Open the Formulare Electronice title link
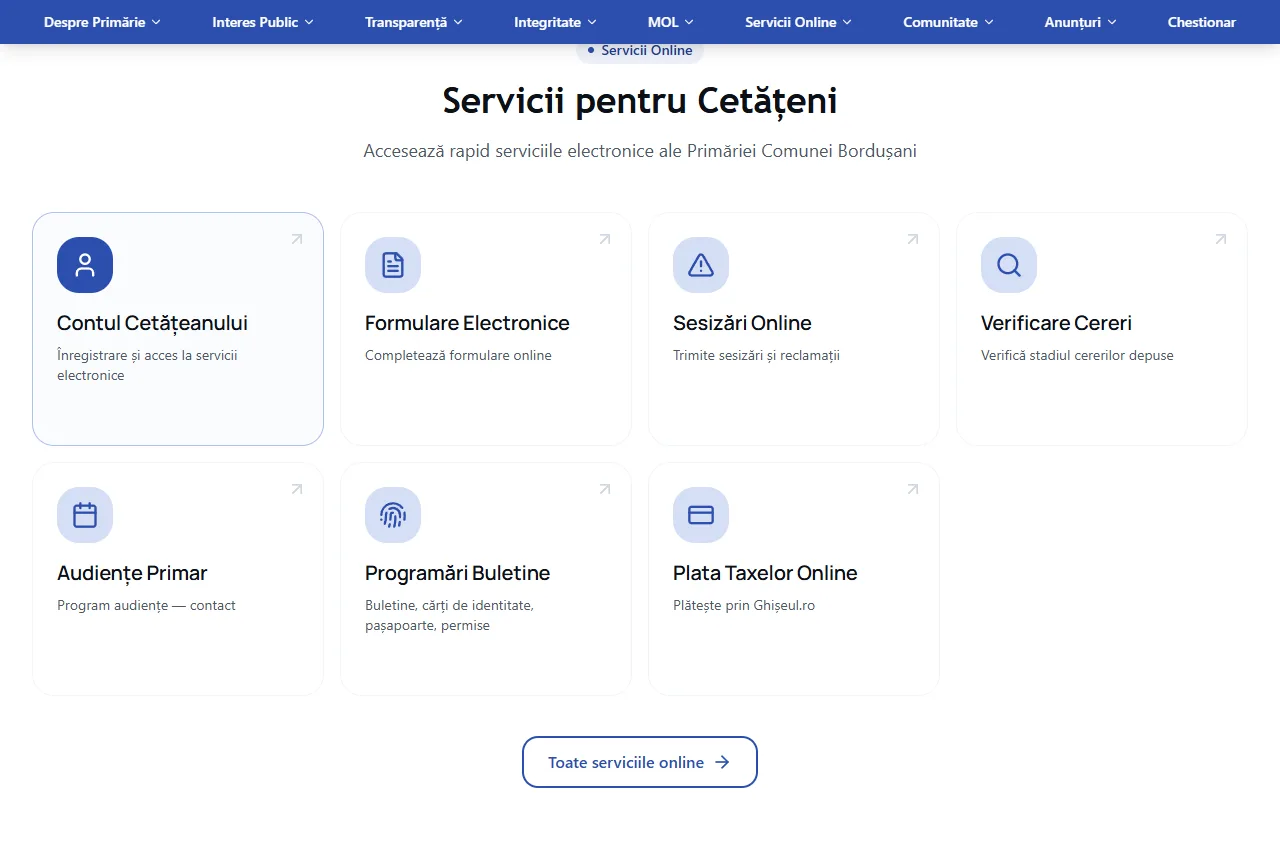1280x860 pixels. pyautogui.click(x=467, y=323)
